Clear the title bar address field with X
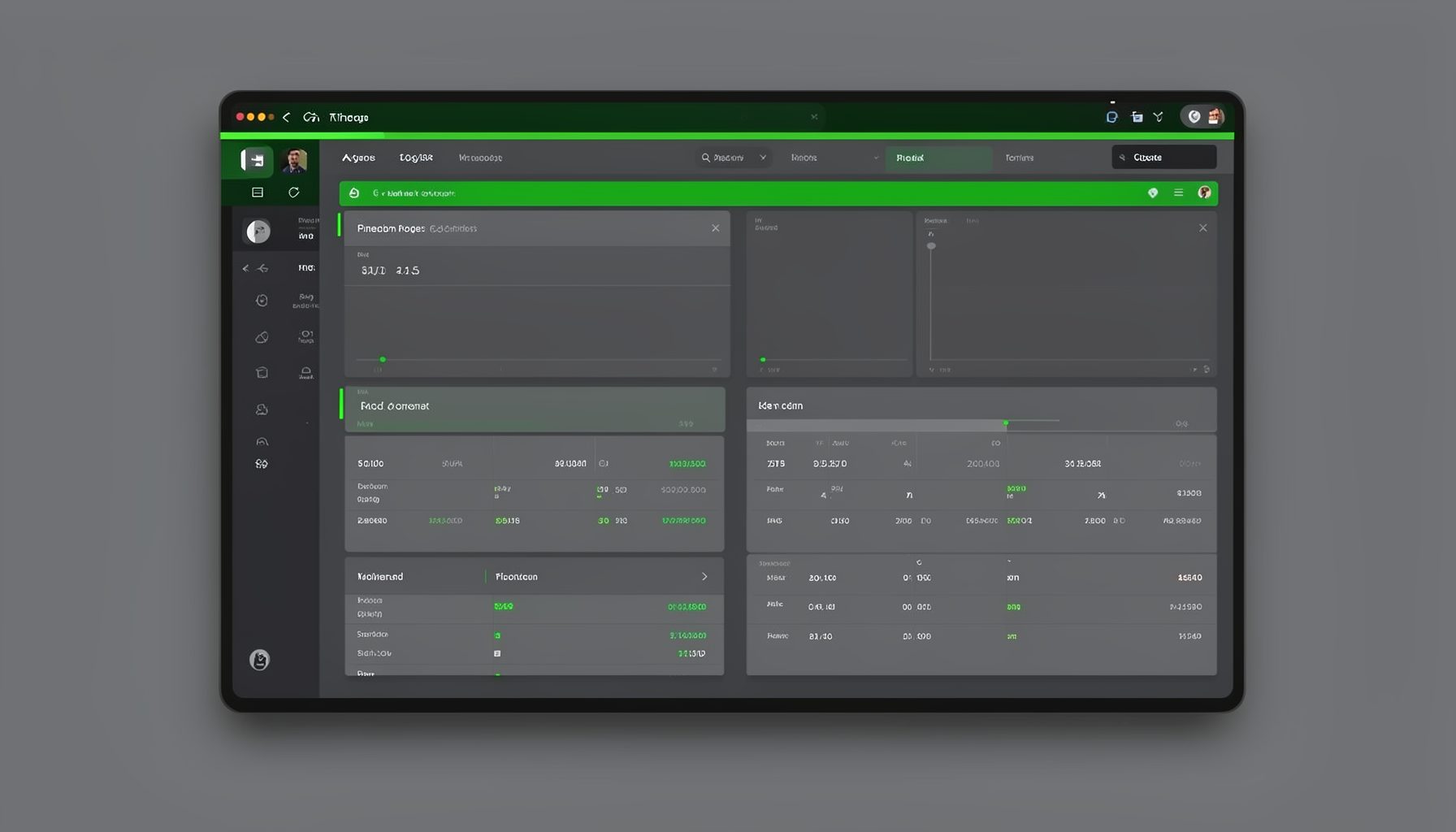 814,117
